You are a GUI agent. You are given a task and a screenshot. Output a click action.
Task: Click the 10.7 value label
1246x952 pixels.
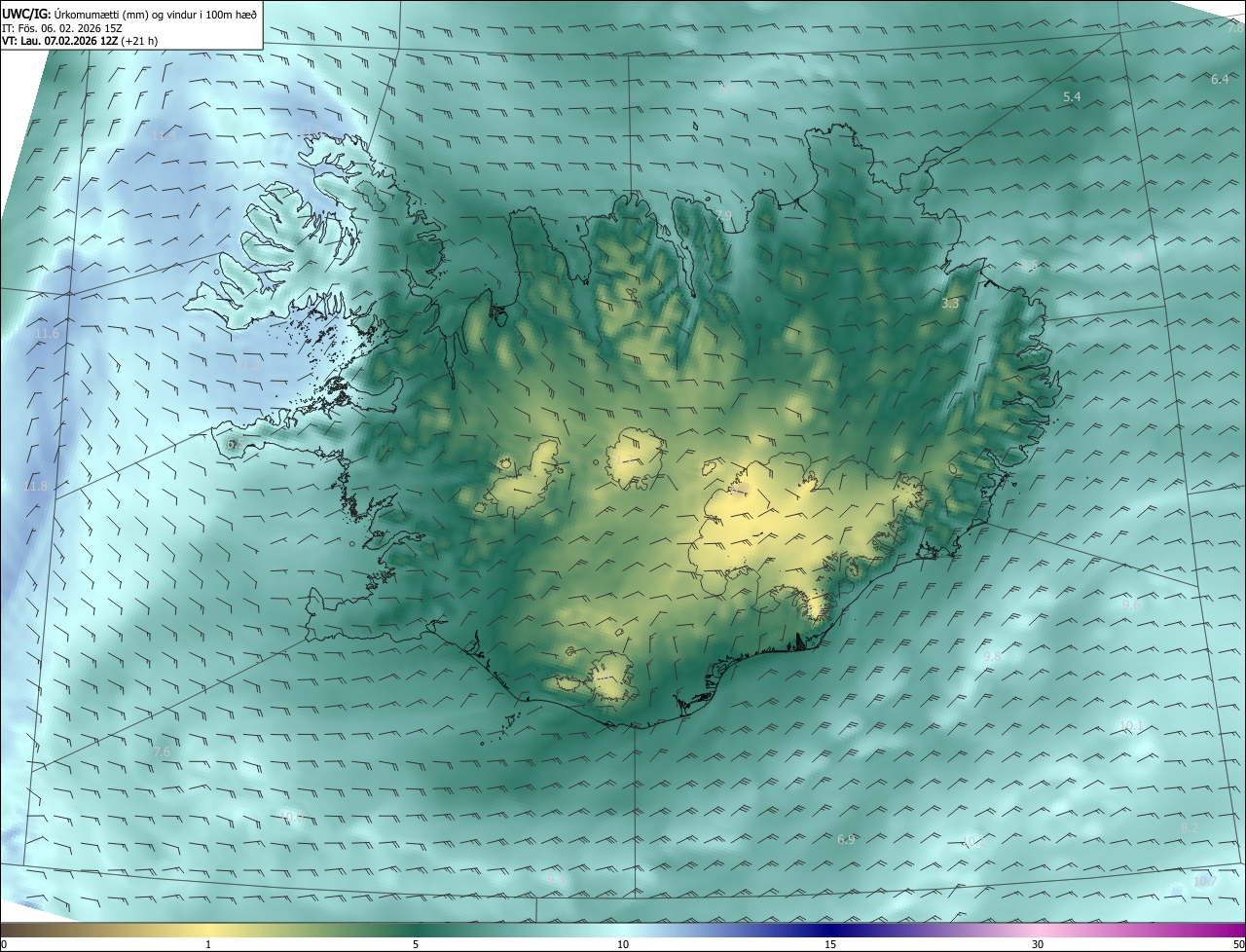1205,881
